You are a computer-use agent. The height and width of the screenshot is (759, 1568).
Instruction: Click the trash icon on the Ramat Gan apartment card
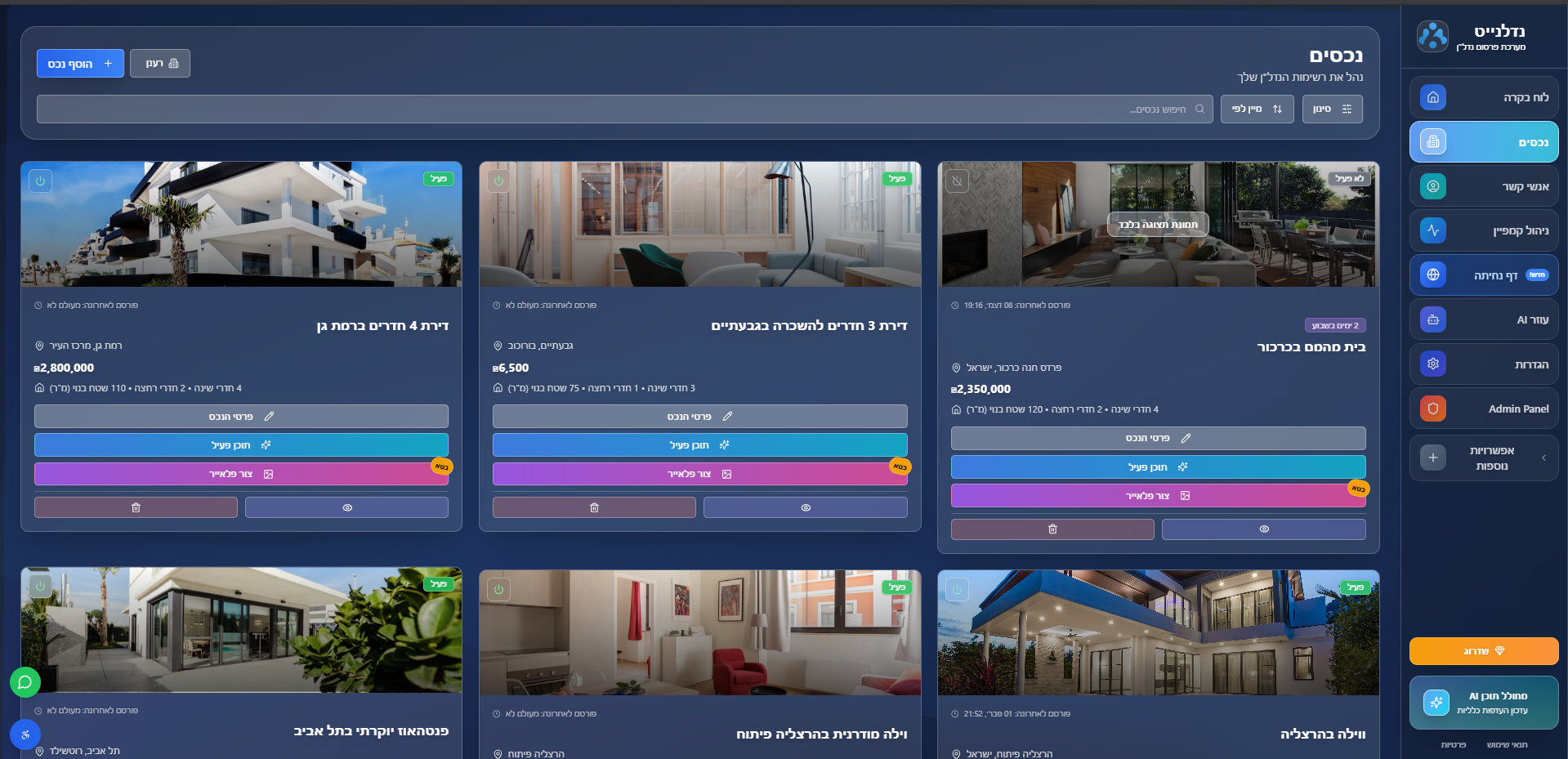pos(136,507)
